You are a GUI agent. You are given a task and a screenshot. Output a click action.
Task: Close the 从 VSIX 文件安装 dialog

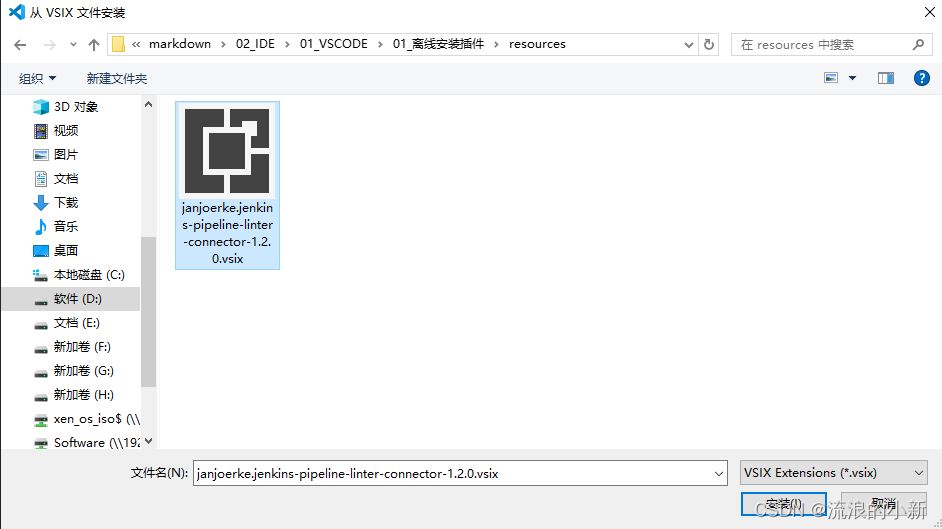(x=928, y=12)
